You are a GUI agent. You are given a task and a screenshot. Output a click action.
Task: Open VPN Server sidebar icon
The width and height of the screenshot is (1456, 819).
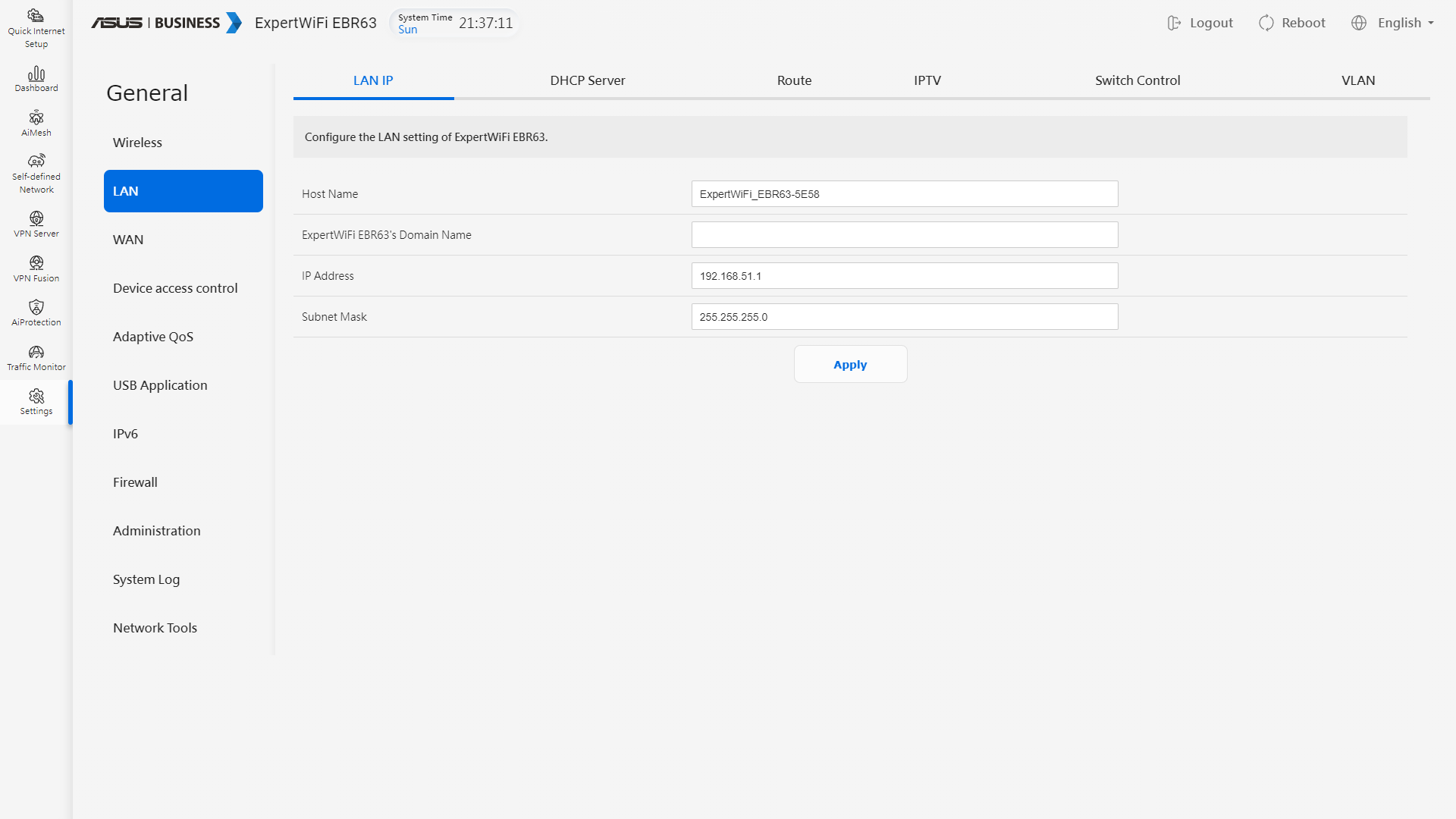[36, 219]
